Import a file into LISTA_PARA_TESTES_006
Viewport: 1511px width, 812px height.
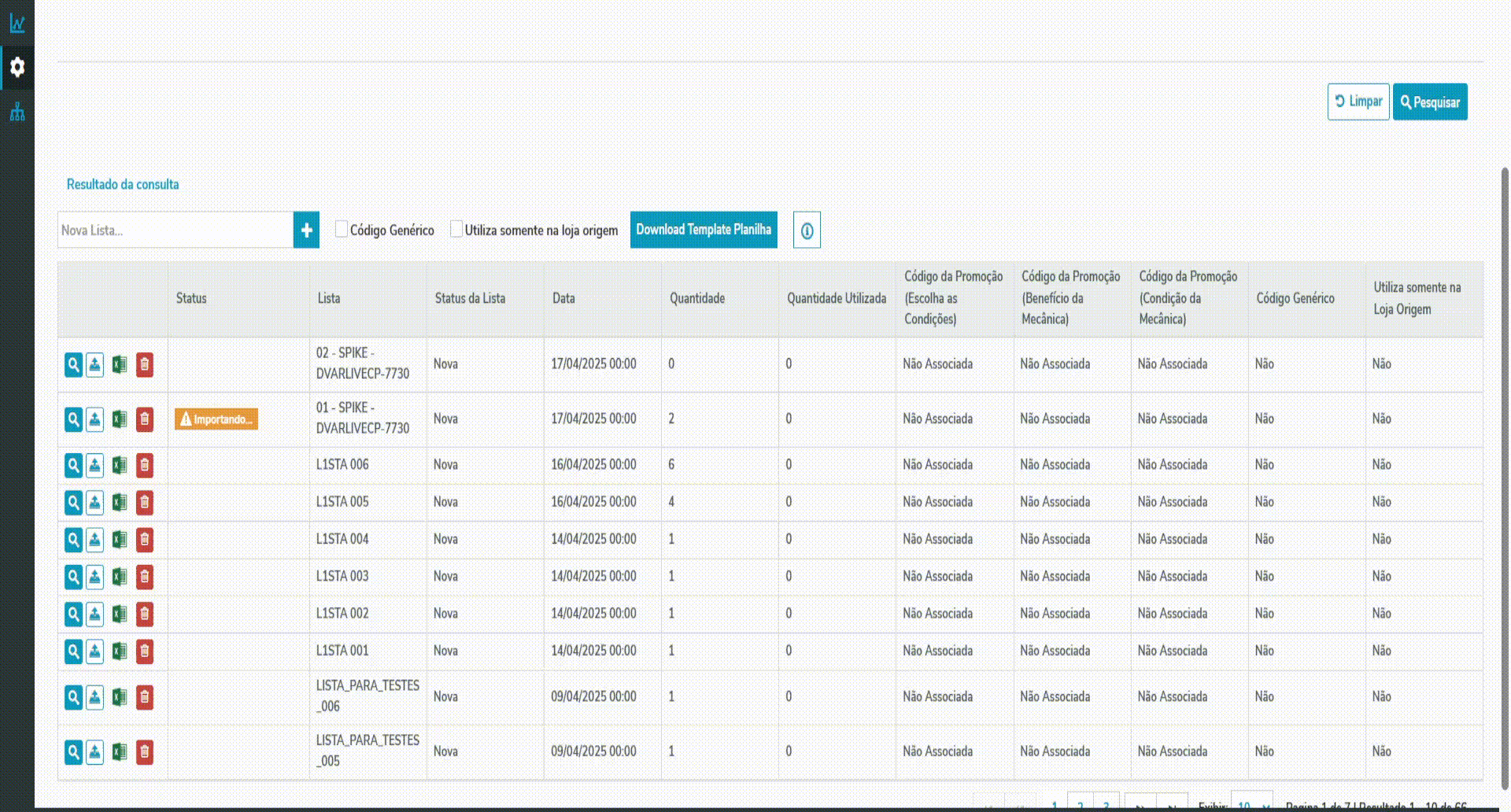[94, 698]
